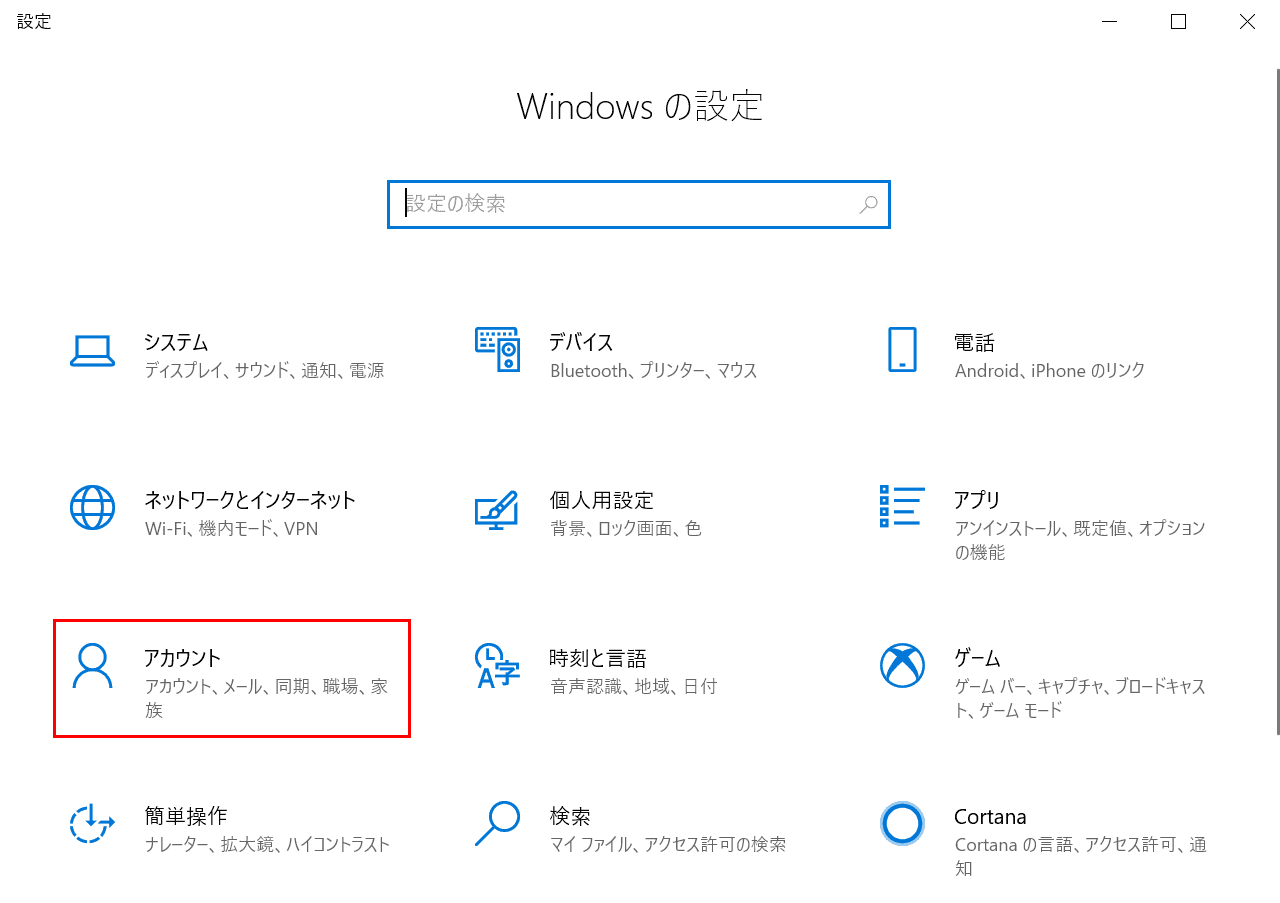Click text ディスプレイ、サウンド、通知、電源
The height and width of the screenshot is (903, 1280).
point(264,371)
